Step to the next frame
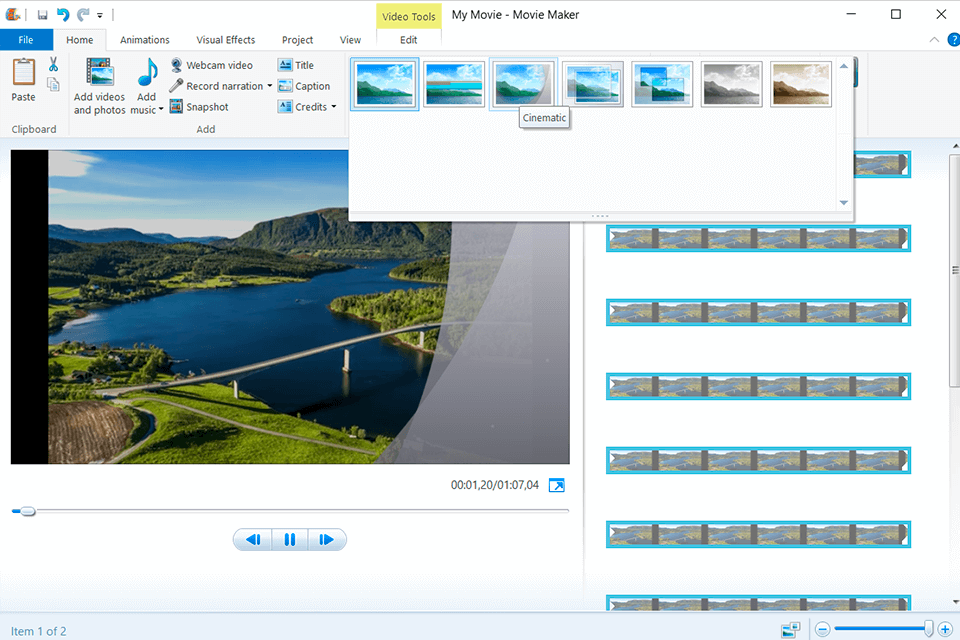 (326, 540)
